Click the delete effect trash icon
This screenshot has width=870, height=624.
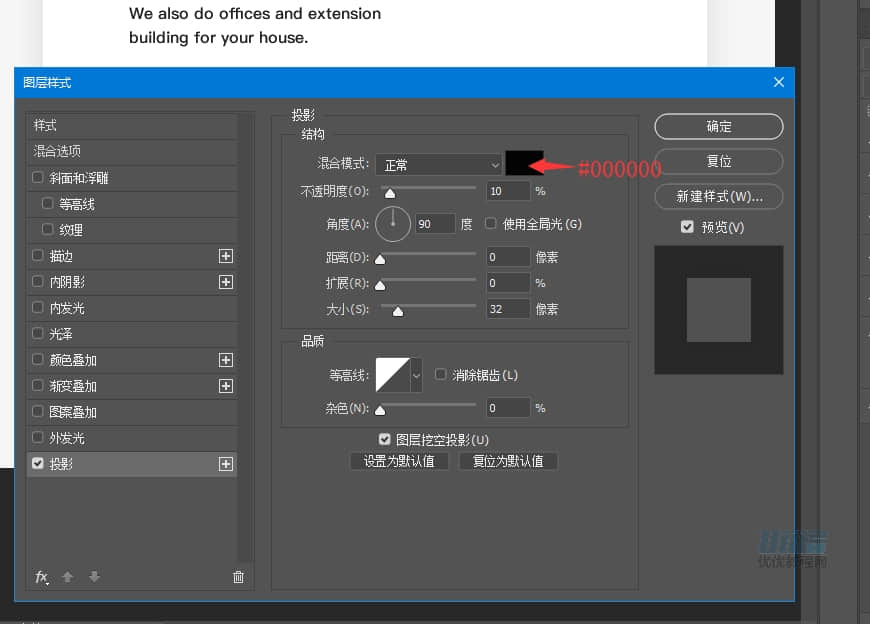click(x=238, y=577)
